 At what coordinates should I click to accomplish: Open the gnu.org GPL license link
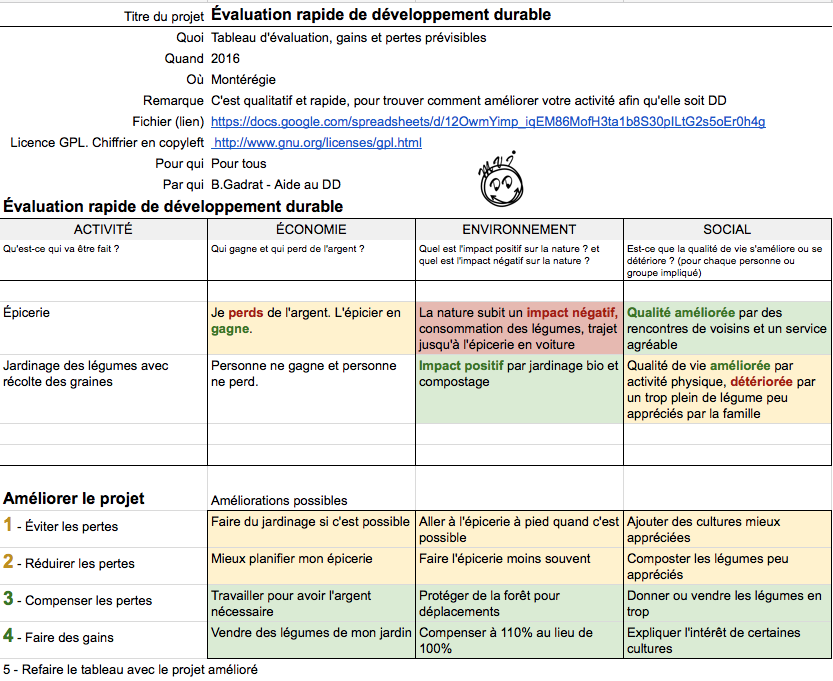coord(317,143)
